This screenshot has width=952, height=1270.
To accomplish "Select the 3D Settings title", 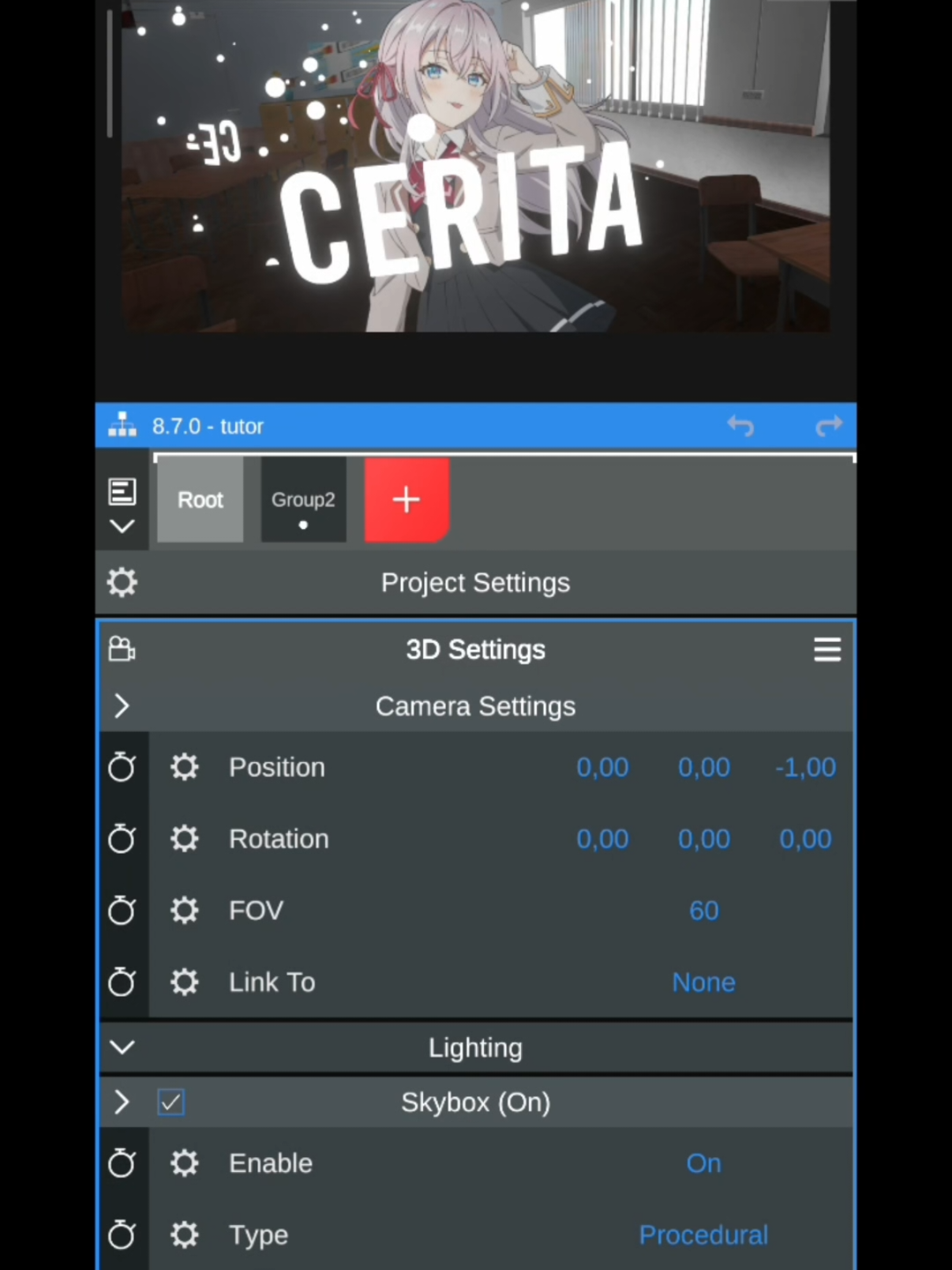I will pyautogui.click(x=475, y=649).
